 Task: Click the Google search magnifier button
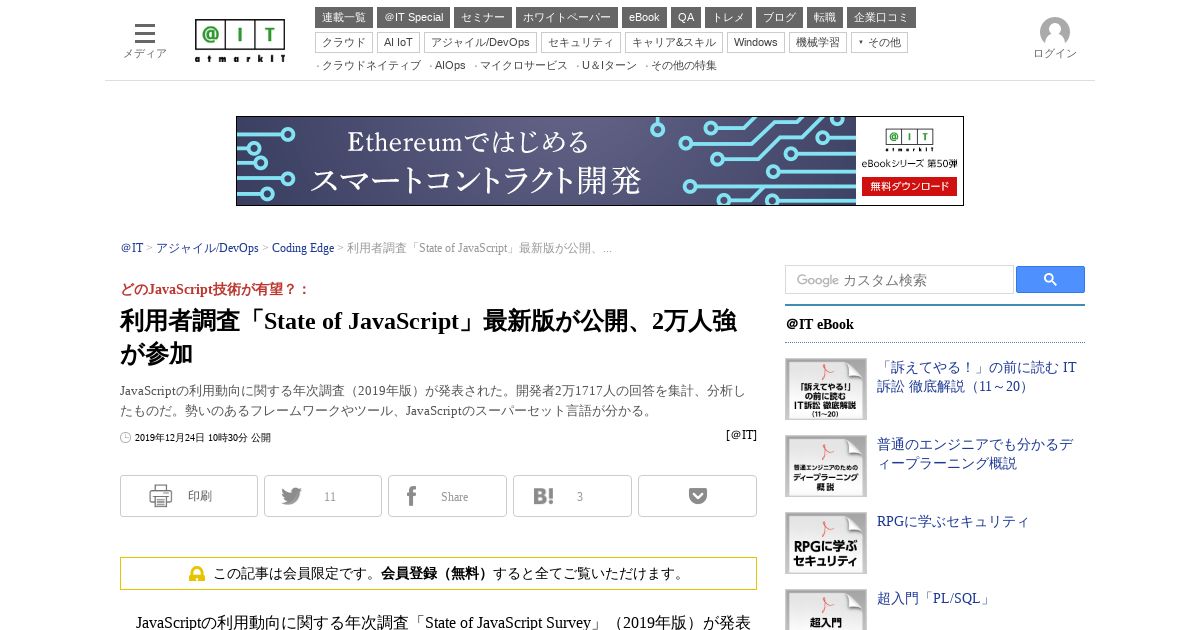click(1050, 280)
